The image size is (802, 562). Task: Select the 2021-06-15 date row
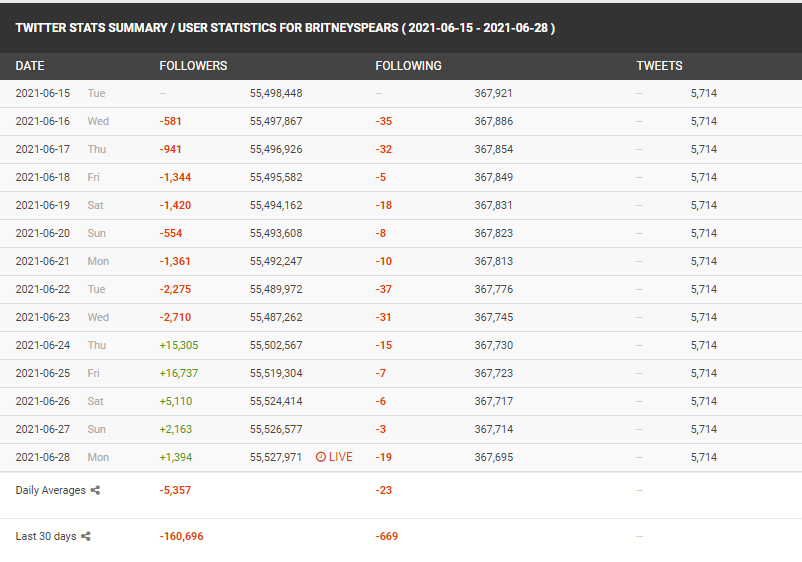click(401, 94)
